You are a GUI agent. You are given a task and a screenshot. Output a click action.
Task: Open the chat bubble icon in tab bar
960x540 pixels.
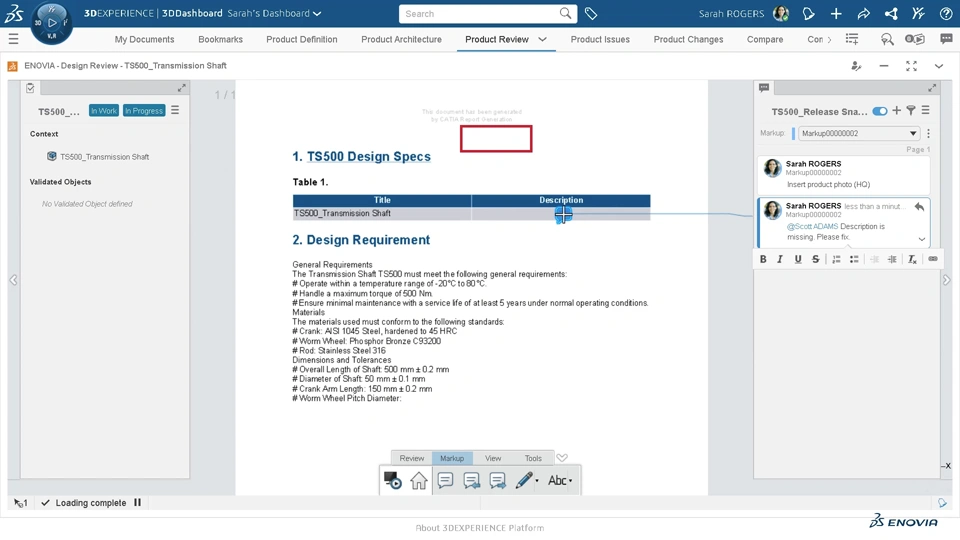(946, 39)
